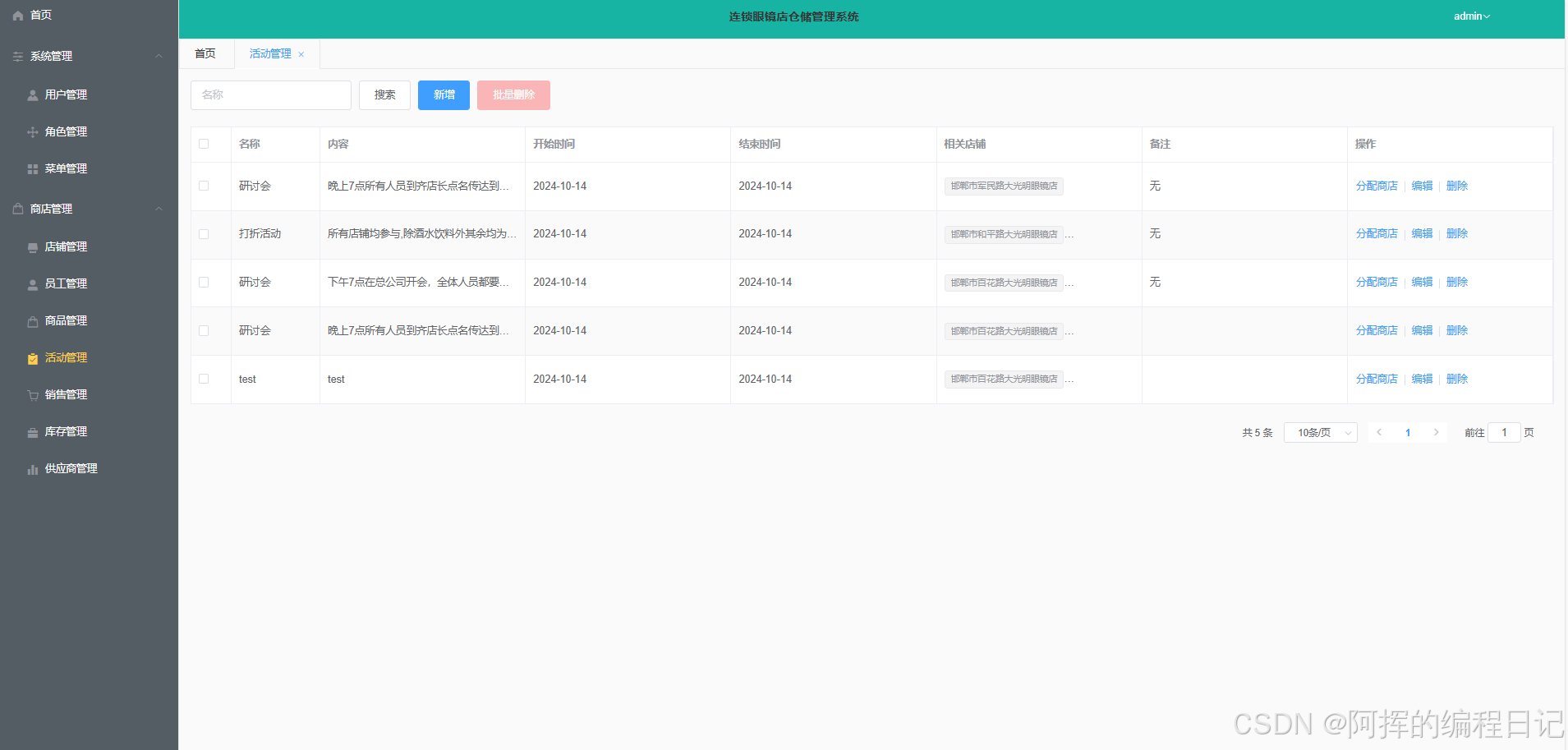The height and width of the screenshot is (750, 1568).
Task: Check the test row checkbox
Action: coord(204,379)
